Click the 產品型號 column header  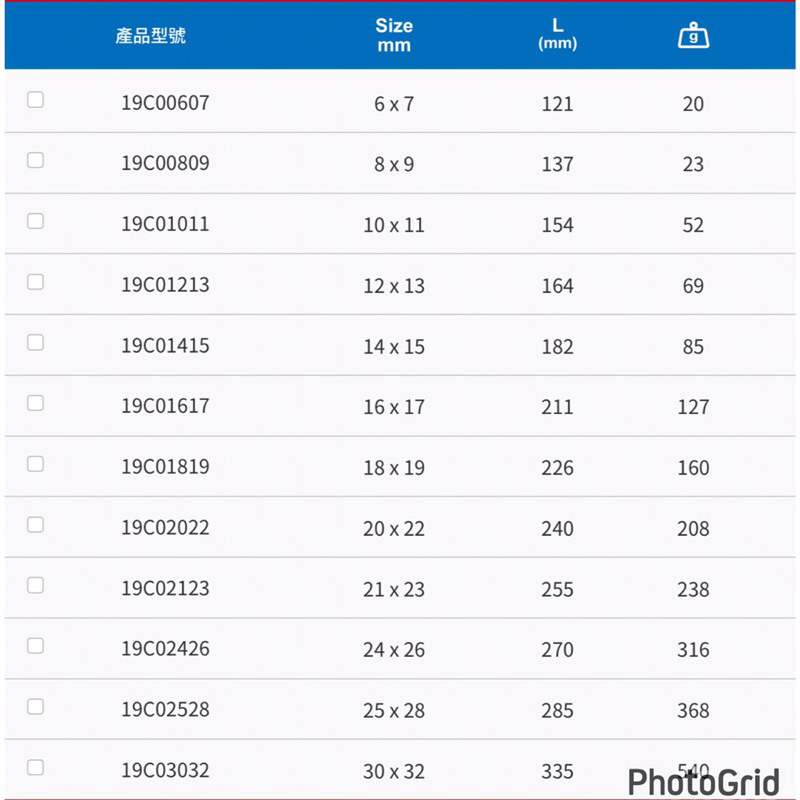click(x=151, y=36)
